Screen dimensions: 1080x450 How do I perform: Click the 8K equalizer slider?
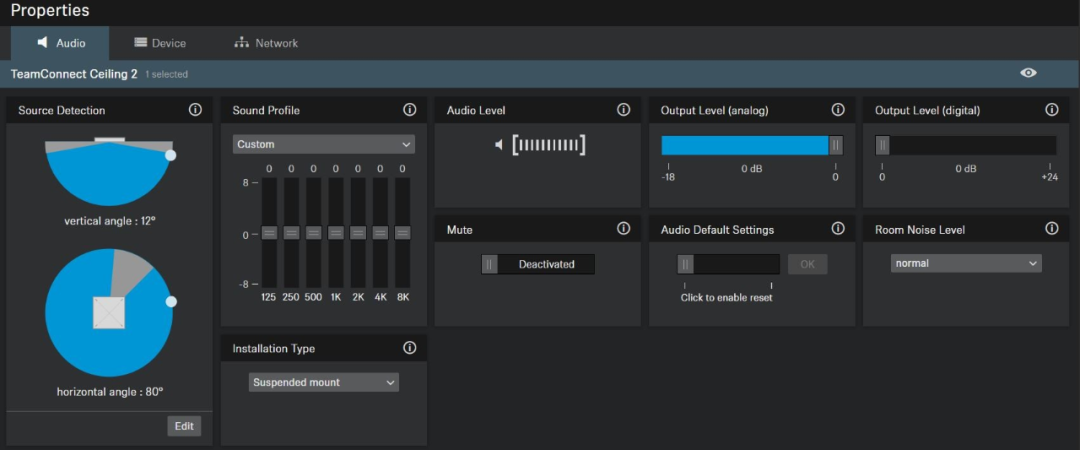402,233
